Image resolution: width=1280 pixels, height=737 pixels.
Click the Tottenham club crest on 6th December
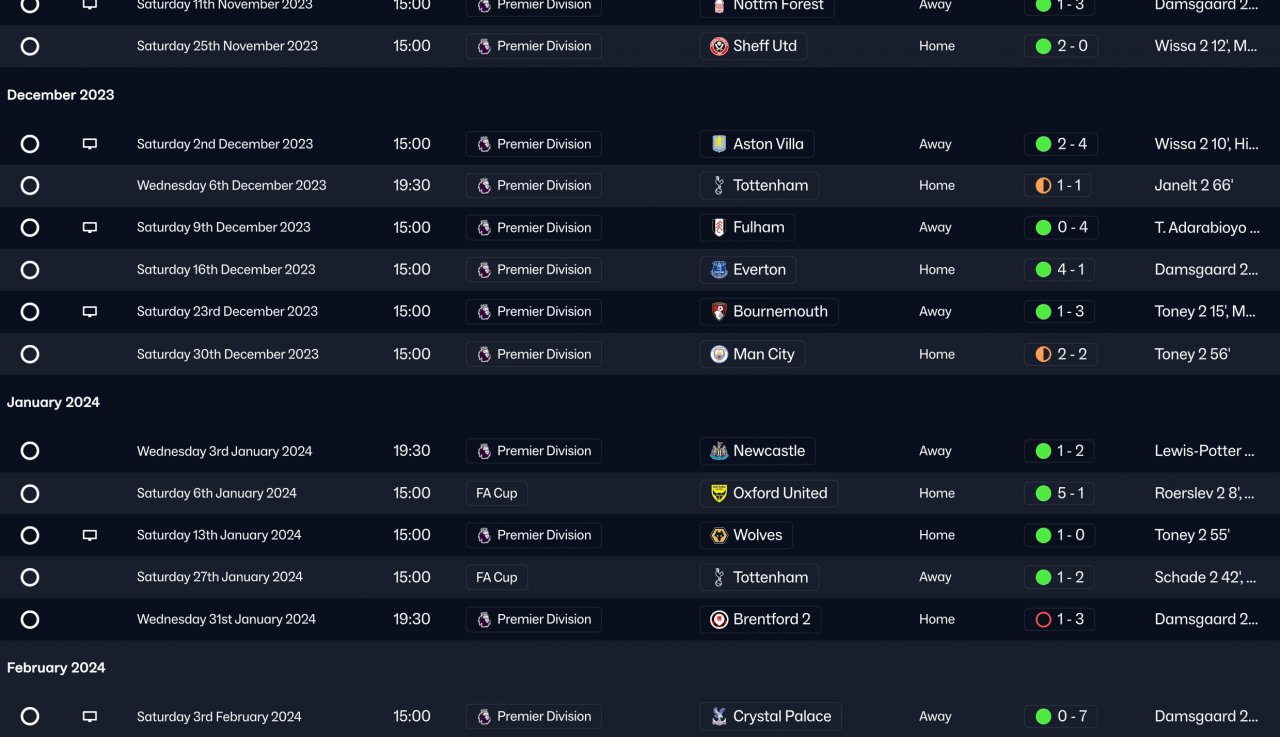(718, 186)
